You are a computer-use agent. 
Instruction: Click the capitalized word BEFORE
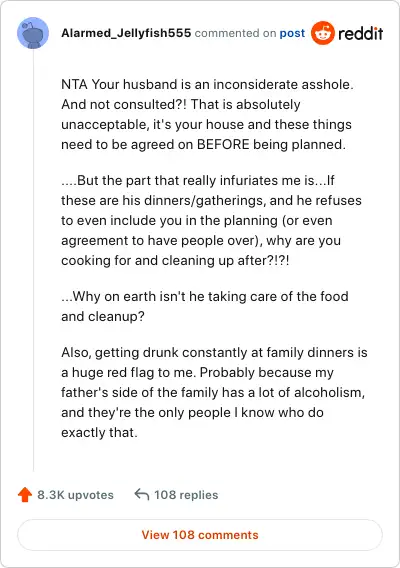tap(223, 145)
